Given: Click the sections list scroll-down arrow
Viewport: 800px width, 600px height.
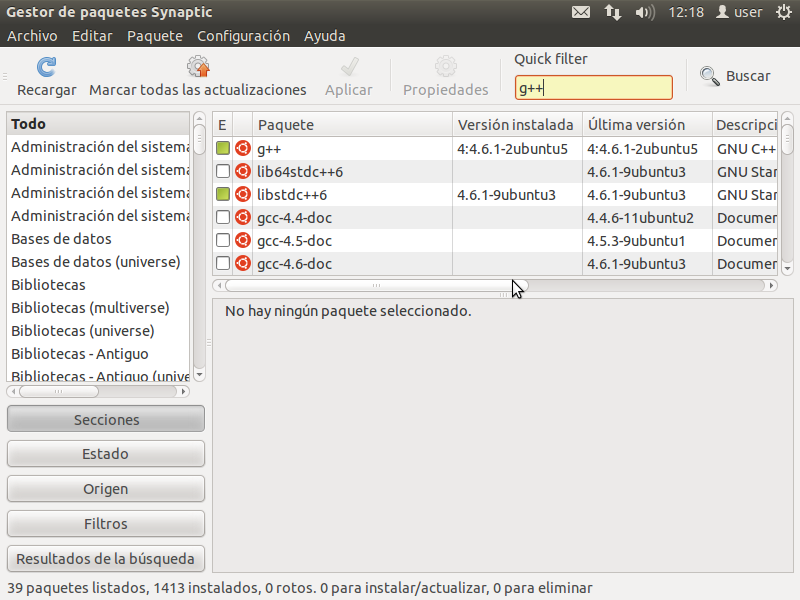Looking at the screenshot, I should point(199,375).
